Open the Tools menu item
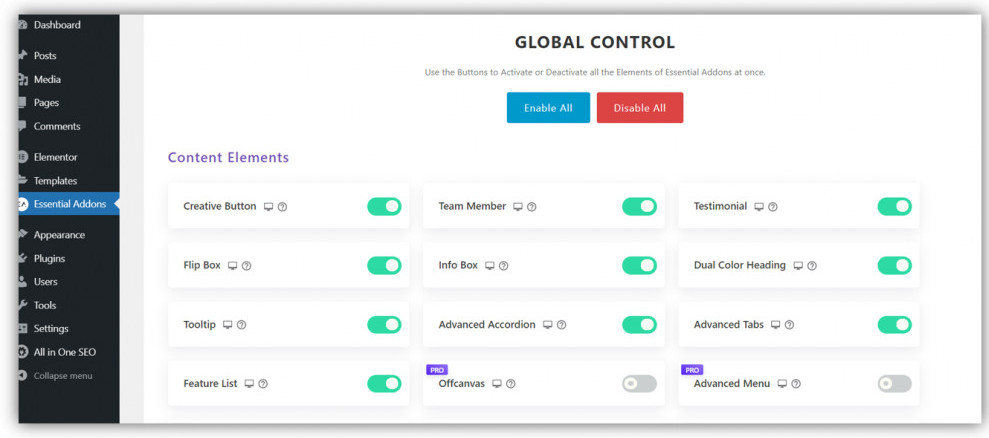This screenshot has height=438, width=989. (x=69, y=305)
